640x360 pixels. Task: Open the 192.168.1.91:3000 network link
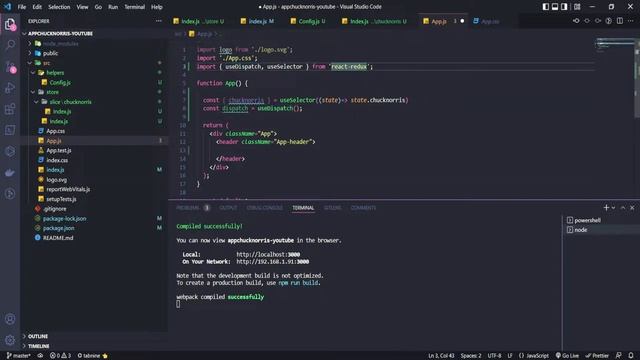tap(273, 262)
